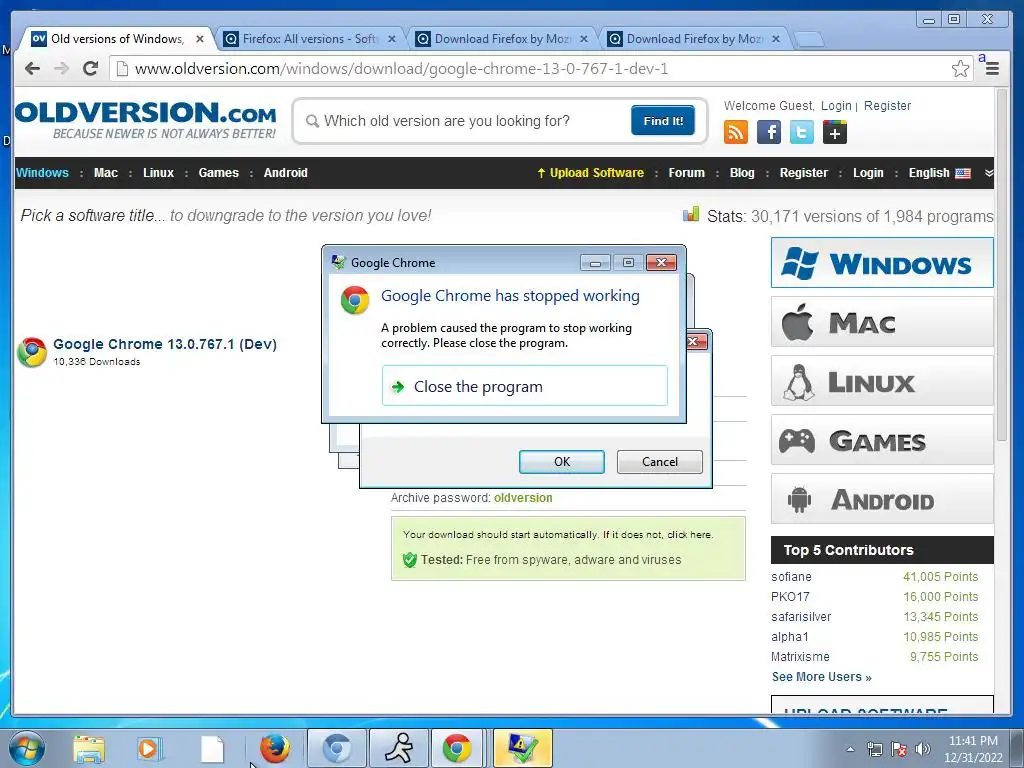Launch Windows Media Player from taskbar

coord(150,749)
